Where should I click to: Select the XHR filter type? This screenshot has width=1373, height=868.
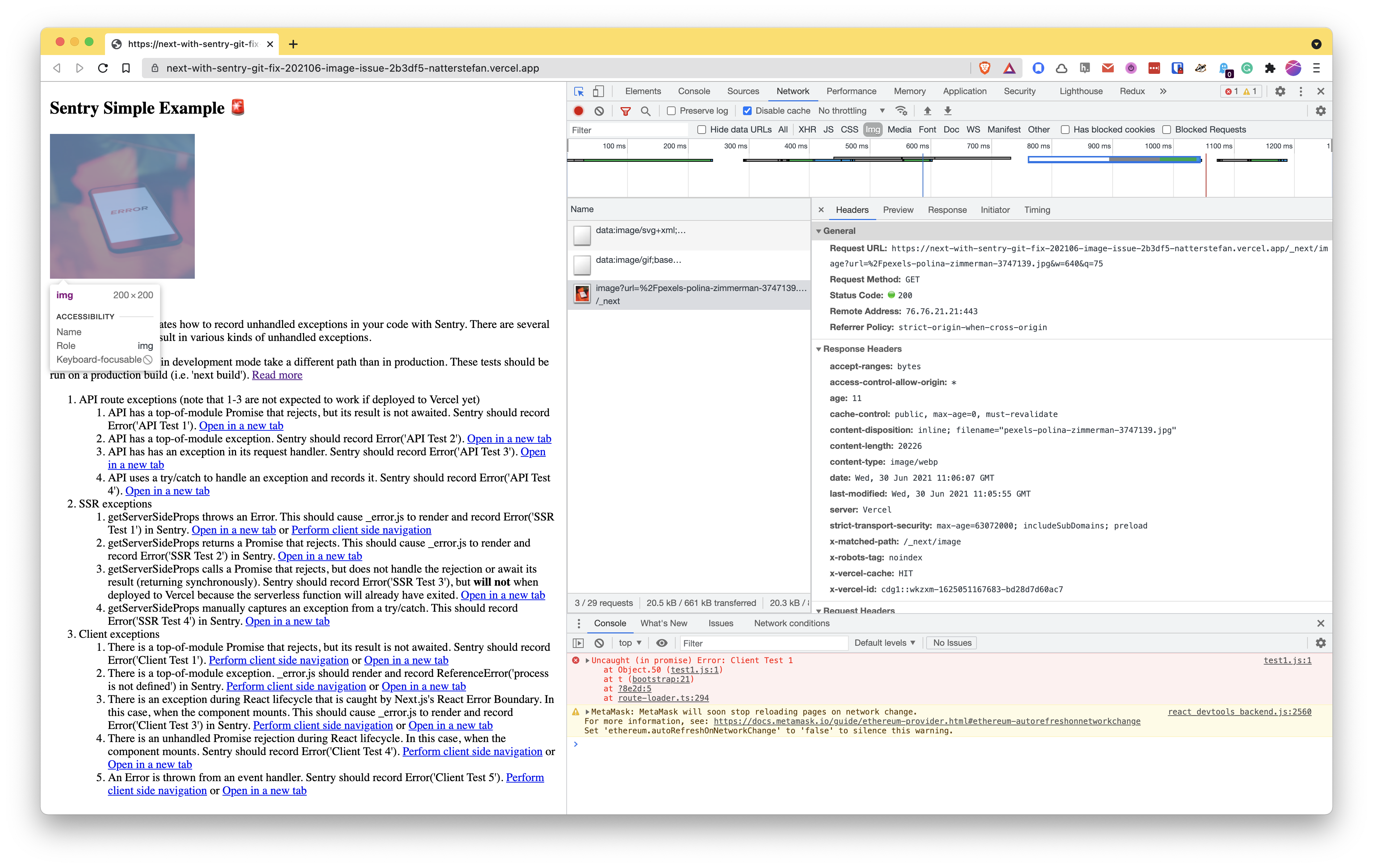(x=807, y=129)
